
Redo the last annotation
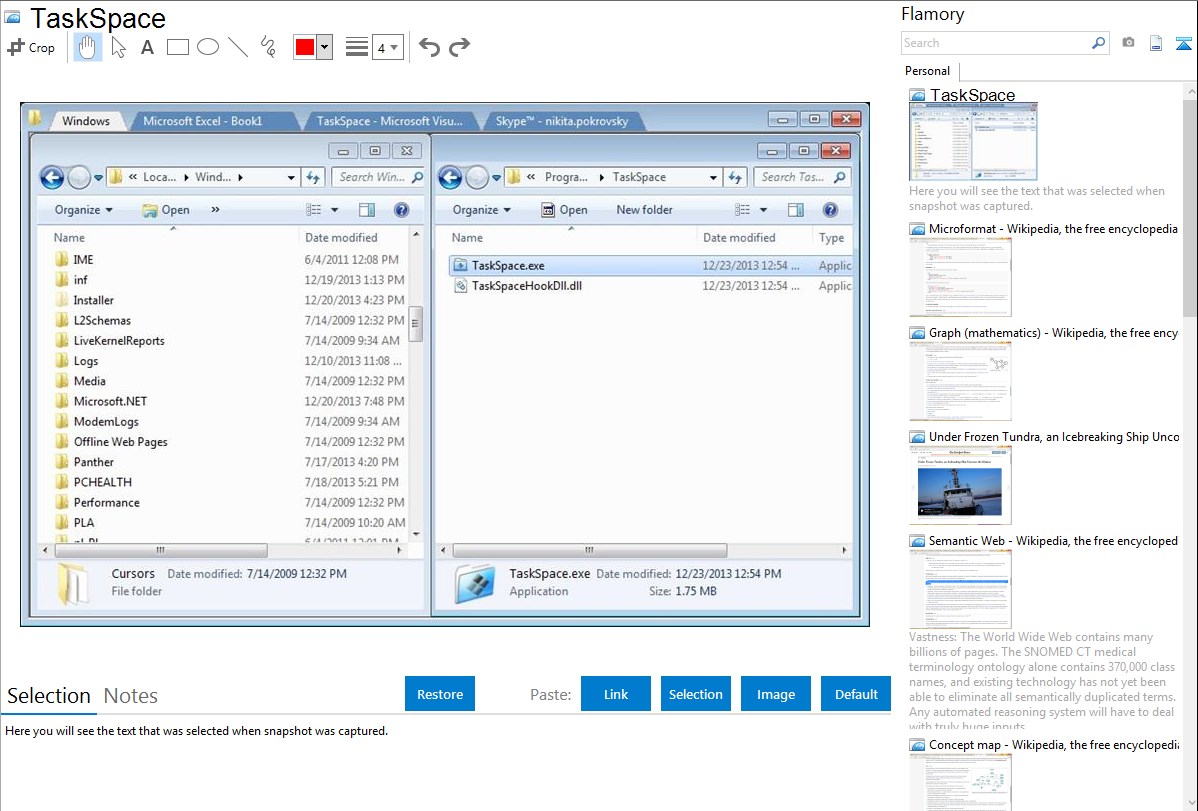click(459, 47)
